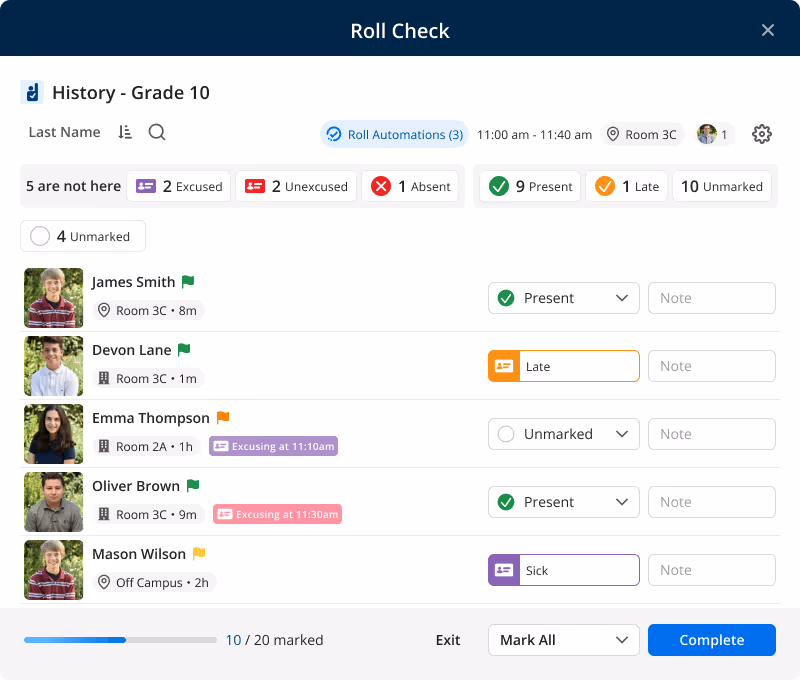
Task: Click Mason Wilson's Note field
Action: pos(712,570)
